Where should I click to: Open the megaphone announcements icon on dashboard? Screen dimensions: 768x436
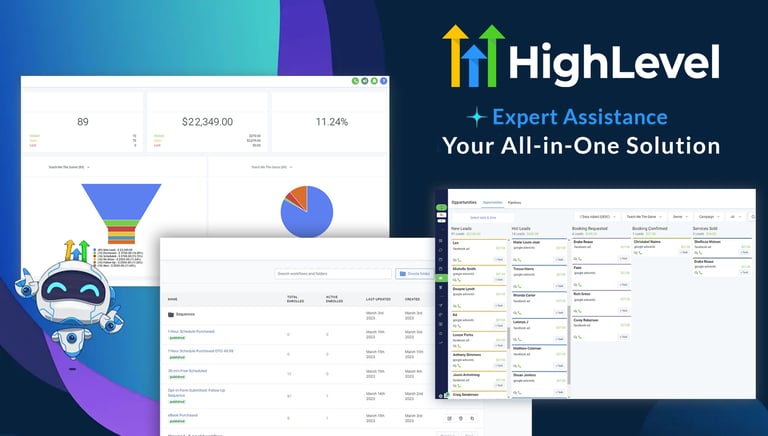(x=364, y=81)
